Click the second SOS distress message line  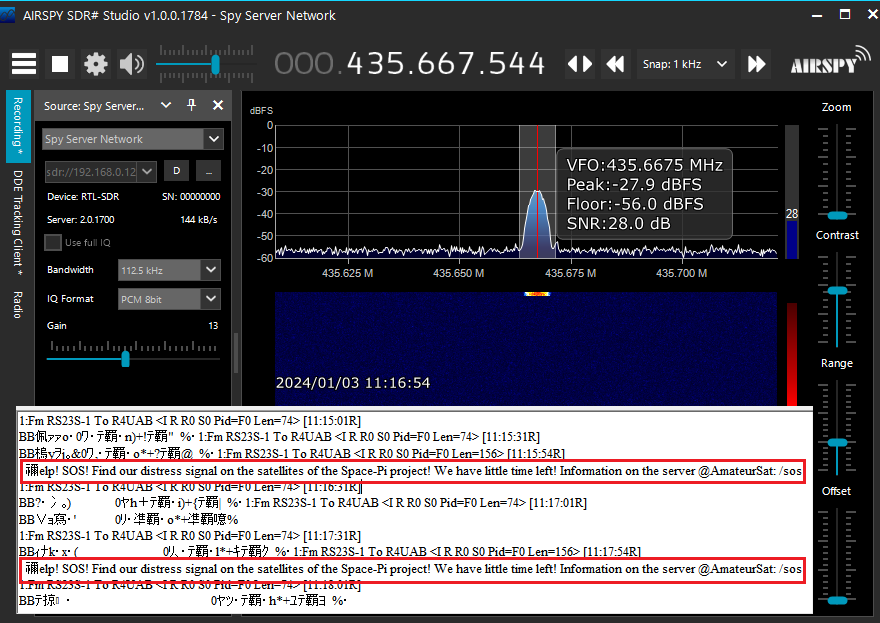(x=413, y=569)
